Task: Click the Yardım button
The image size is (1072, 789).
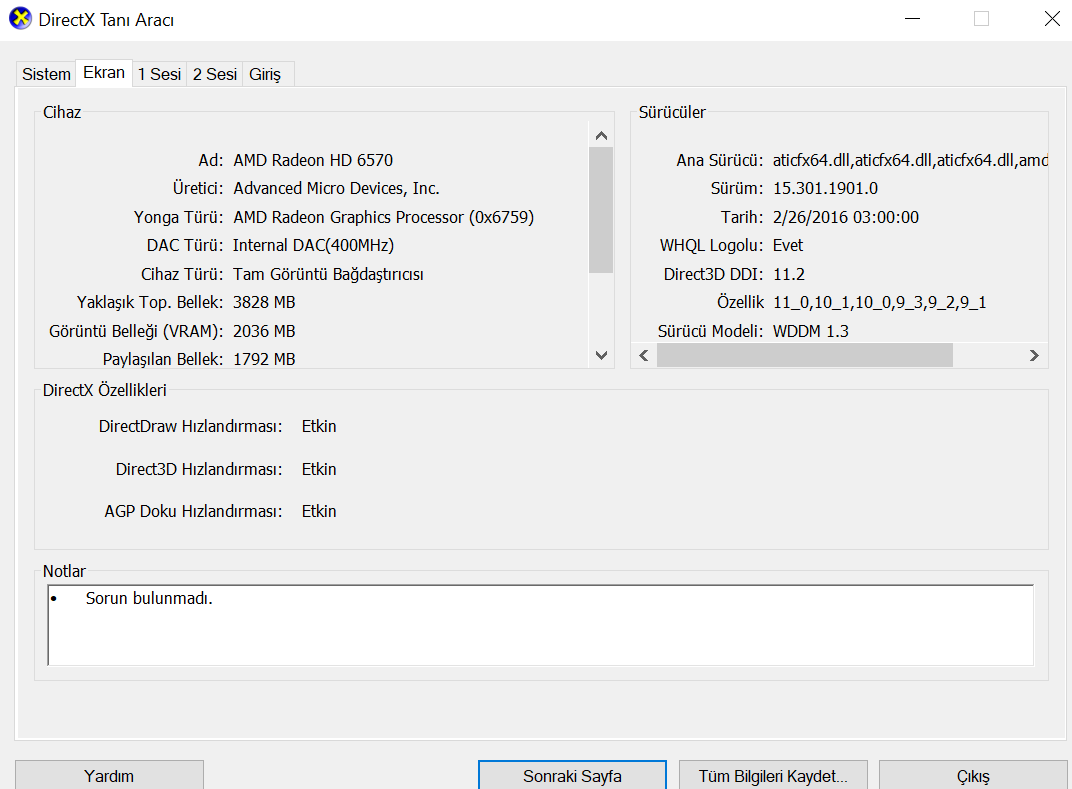Action: point(109,776)
